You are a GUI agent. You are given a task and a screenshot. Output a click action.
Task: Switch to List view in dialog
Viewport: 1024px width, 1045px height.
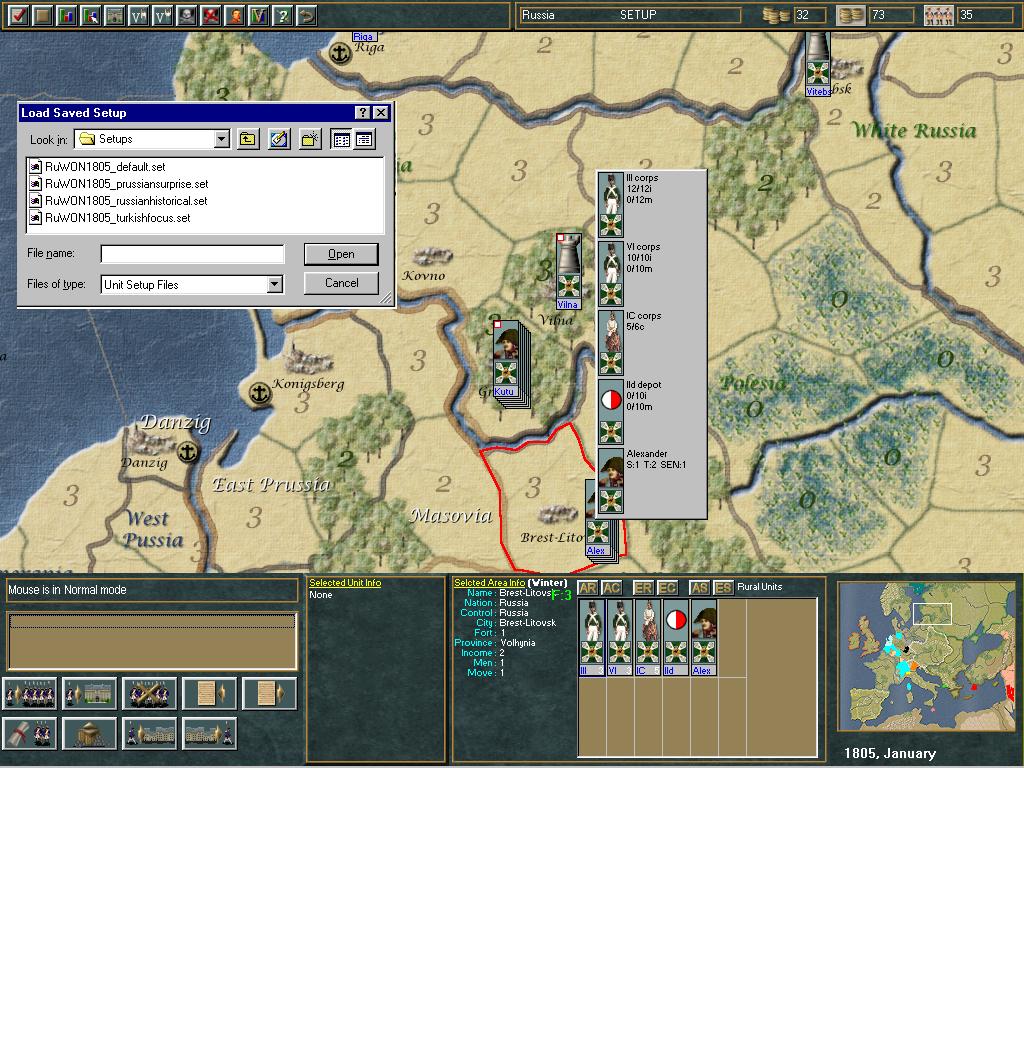coord(341,139)
